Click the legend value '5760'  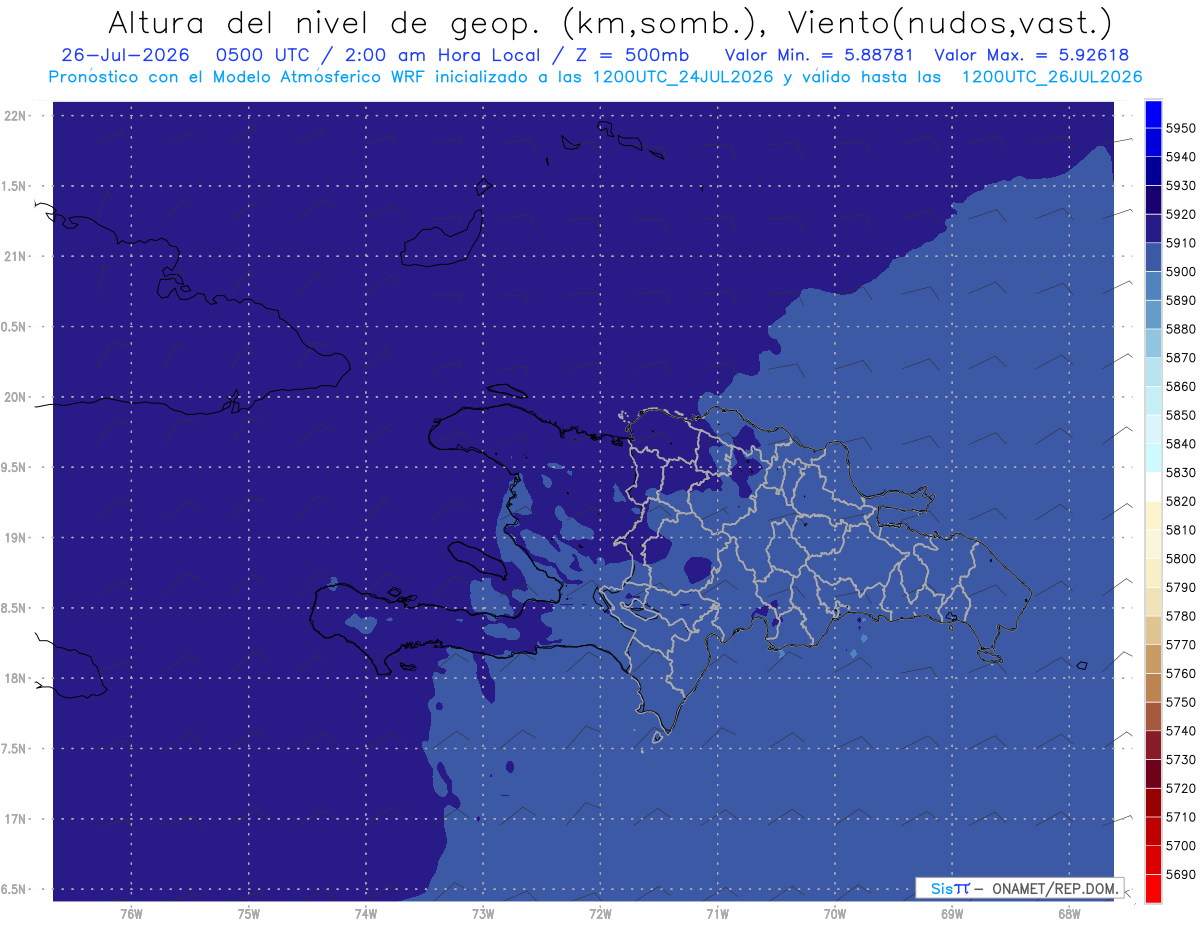pos(1181,673)
